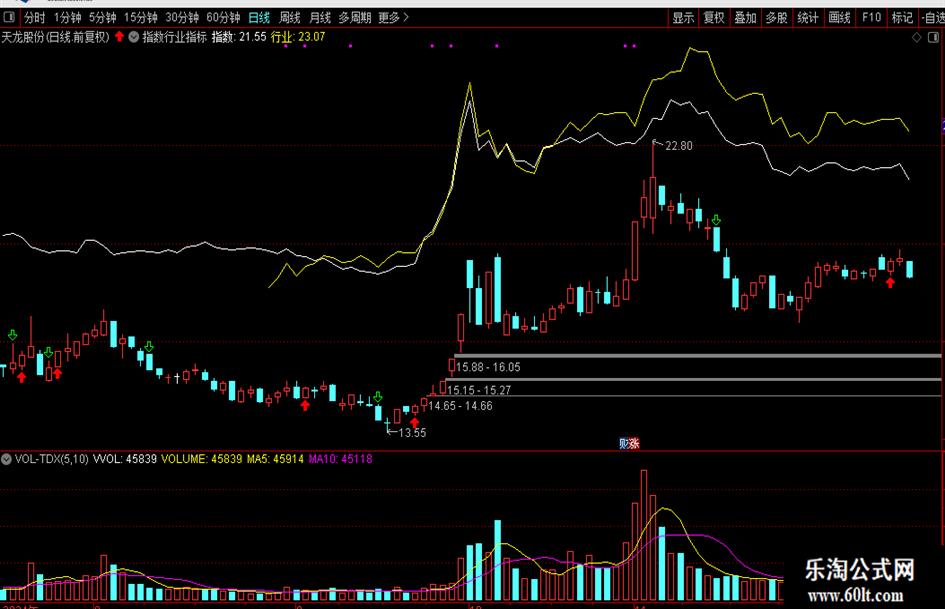Click the 财涨 event marker
This screenshot has width=945, height=609.
pyautogui.click(x=629, y=443)
